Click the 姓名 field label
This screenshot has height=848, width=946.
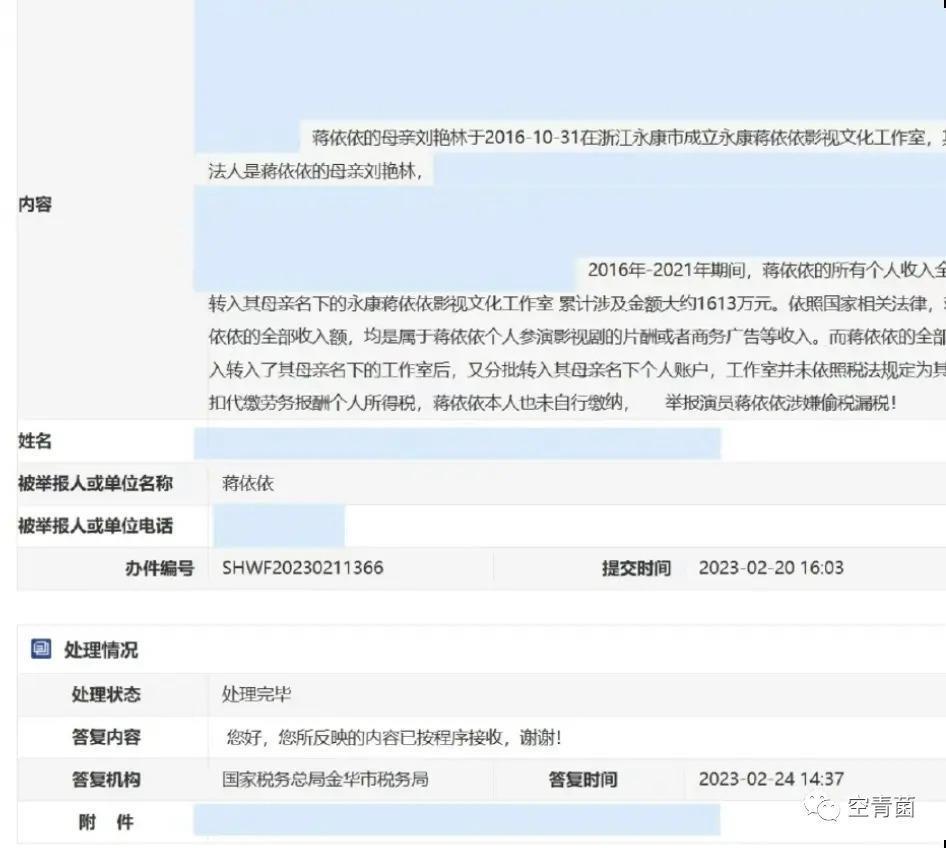point(34,441)
